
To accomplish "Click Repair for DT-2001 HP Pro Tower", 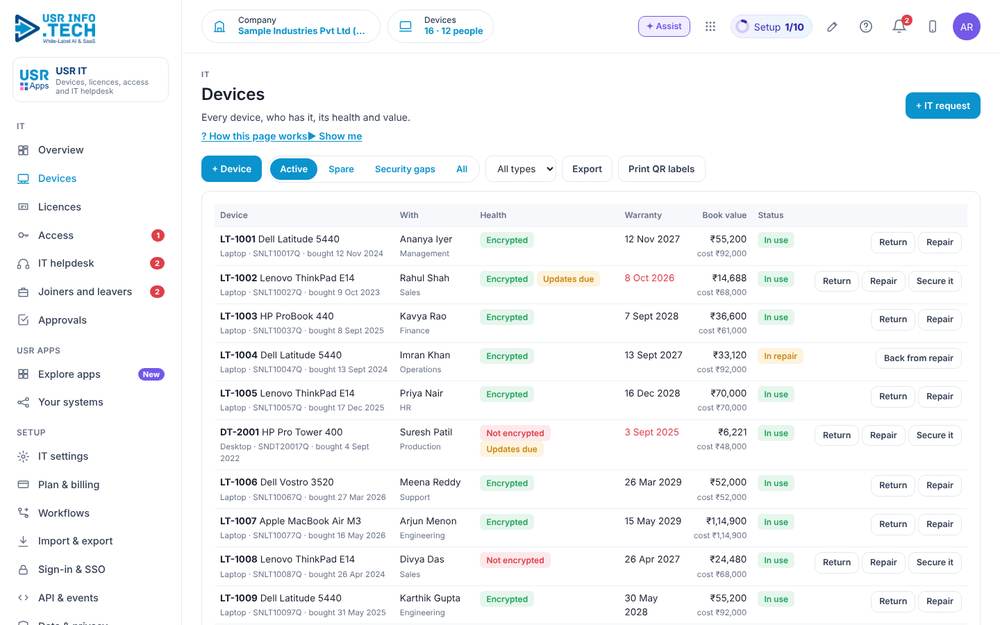I will point(883,436).
